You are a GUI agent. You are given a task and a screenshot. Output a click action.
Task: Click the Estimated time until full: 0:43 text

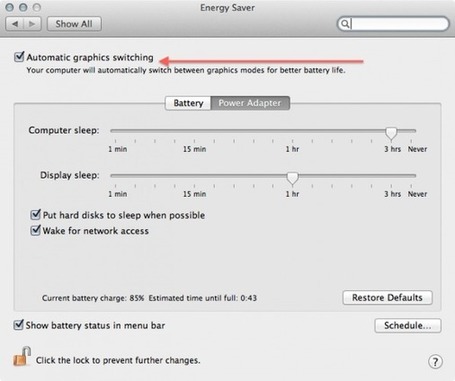coord(203,298)
